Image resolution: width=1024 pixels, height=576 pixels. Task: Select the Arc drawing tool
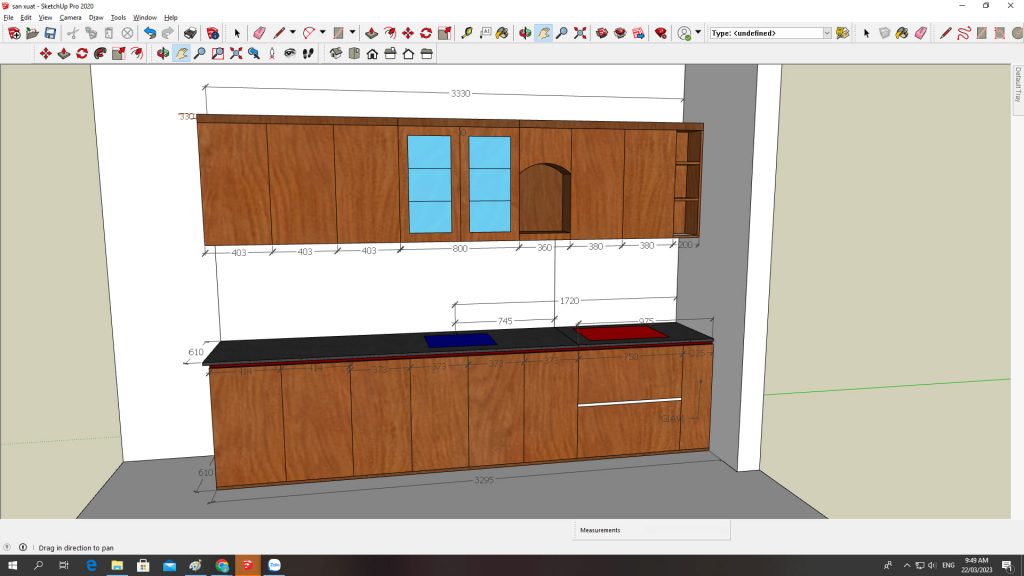(309, 33)
